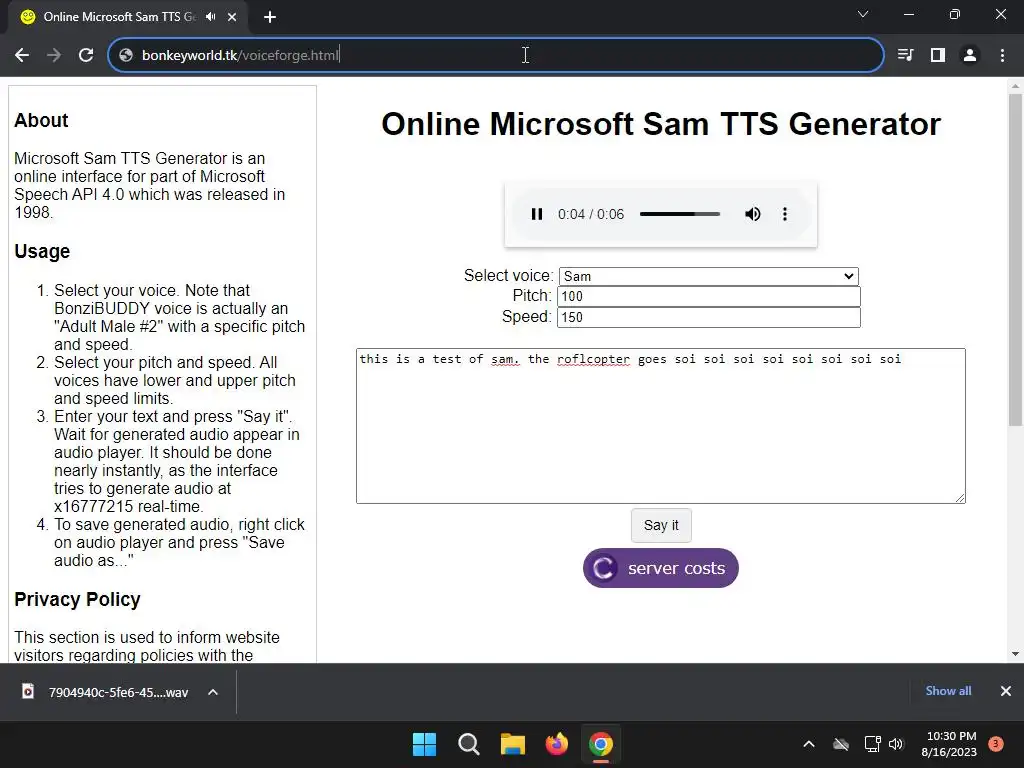Open File Explorer from taskbar
This screenshot has width=1024, height=768.
(x=513, y=744)
